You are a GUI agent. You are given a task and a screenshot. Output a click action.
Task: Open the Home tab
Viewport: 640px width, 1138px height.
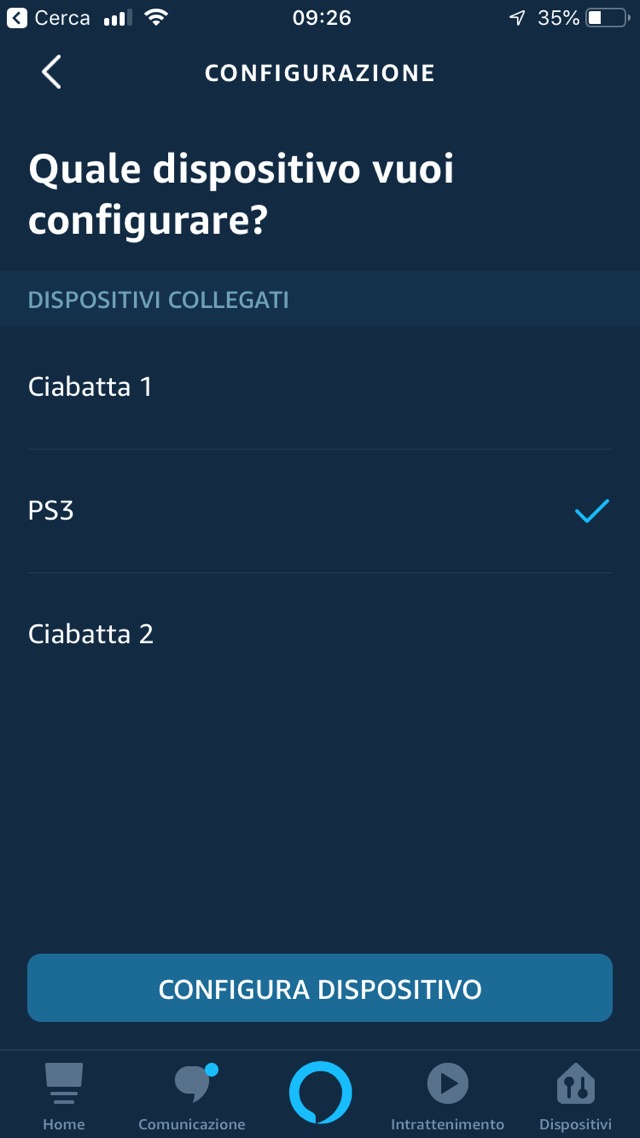64,1096
